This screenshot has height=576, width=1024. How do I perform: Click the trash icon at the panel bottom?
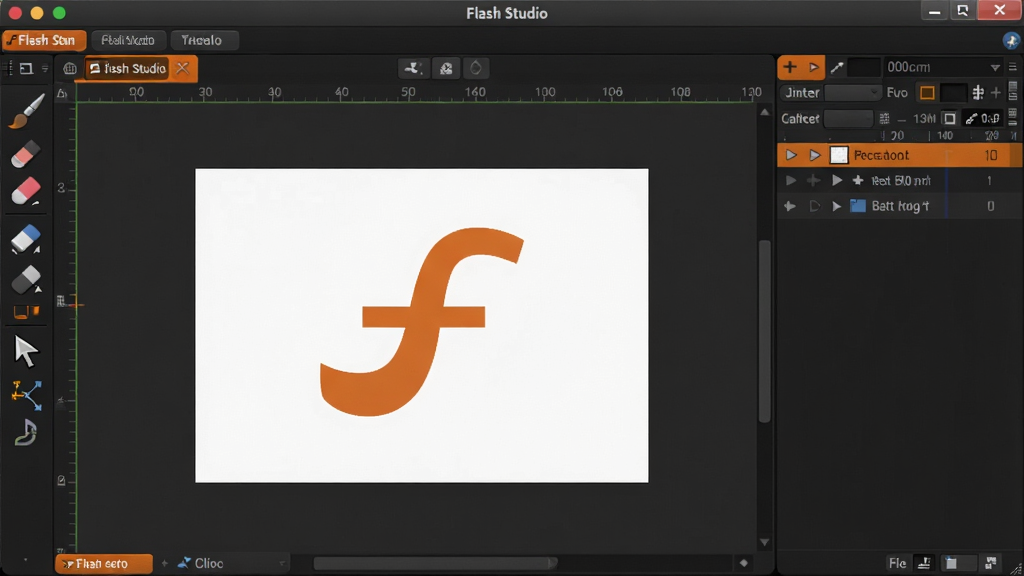(952, 563)
